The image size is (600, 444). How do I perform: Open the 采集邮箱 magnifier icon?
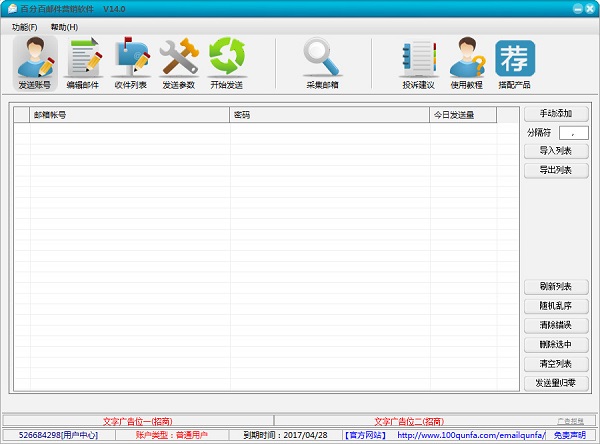click(x=322, y=62)
